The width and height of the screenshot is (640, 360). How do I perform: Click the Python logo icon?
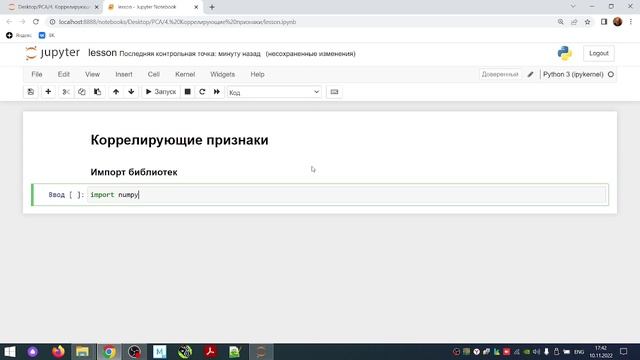pos(565,53)
